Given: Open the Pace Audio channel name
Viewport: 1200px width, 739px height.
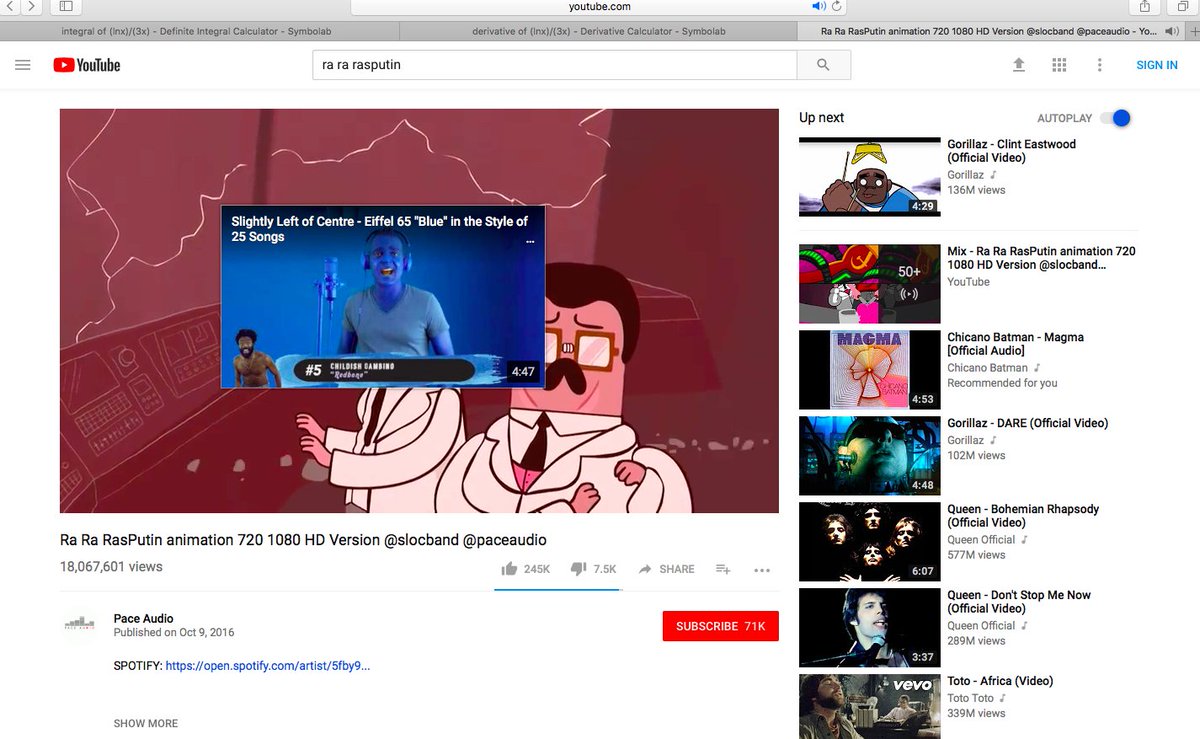Looking at the screenshot, I should coord(144,619).
